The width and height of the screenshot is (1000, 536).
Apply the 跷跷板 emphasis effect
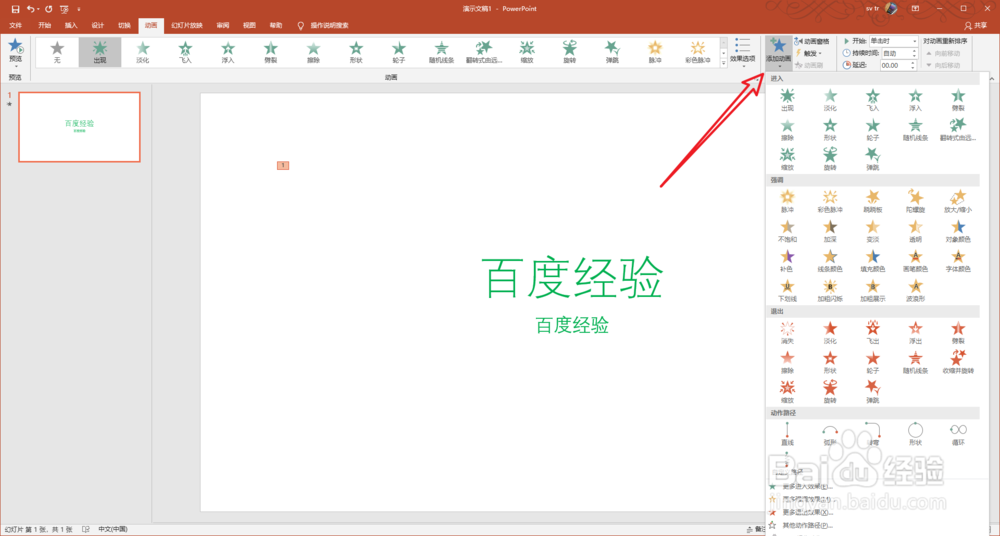click(x=872, y=202)
